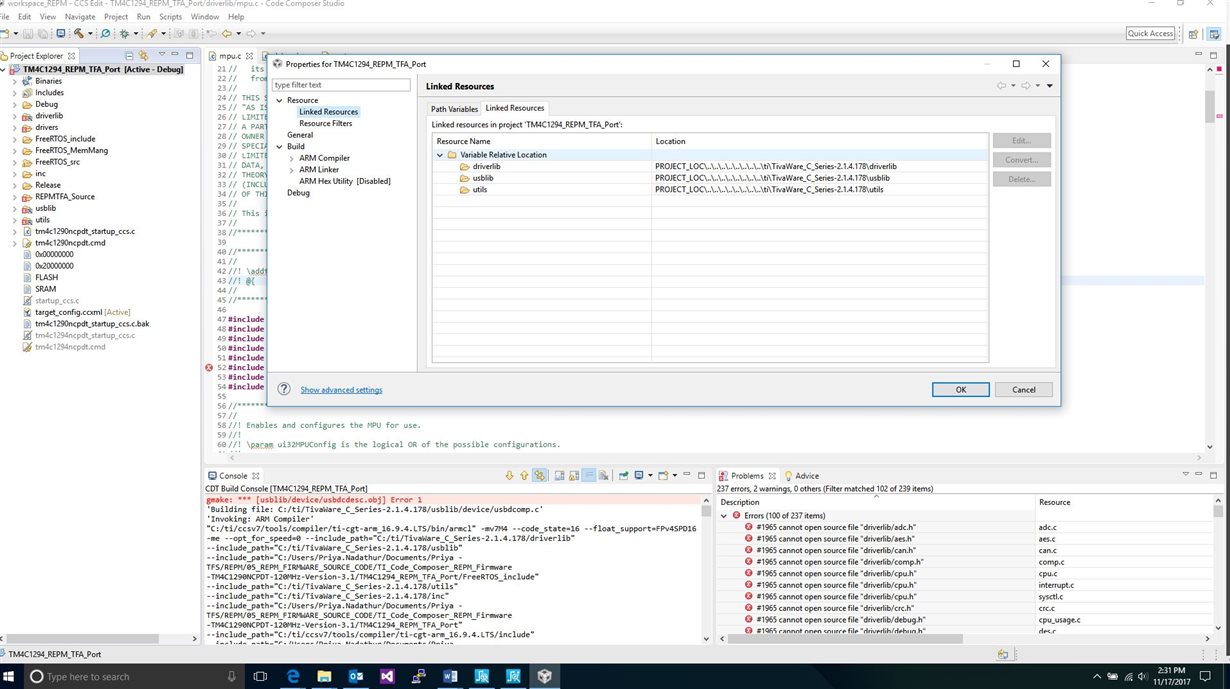Viewport: 1230px width, 689px height.
Task: Collapse Variable Relative Location group
Action: coord(439,155)
